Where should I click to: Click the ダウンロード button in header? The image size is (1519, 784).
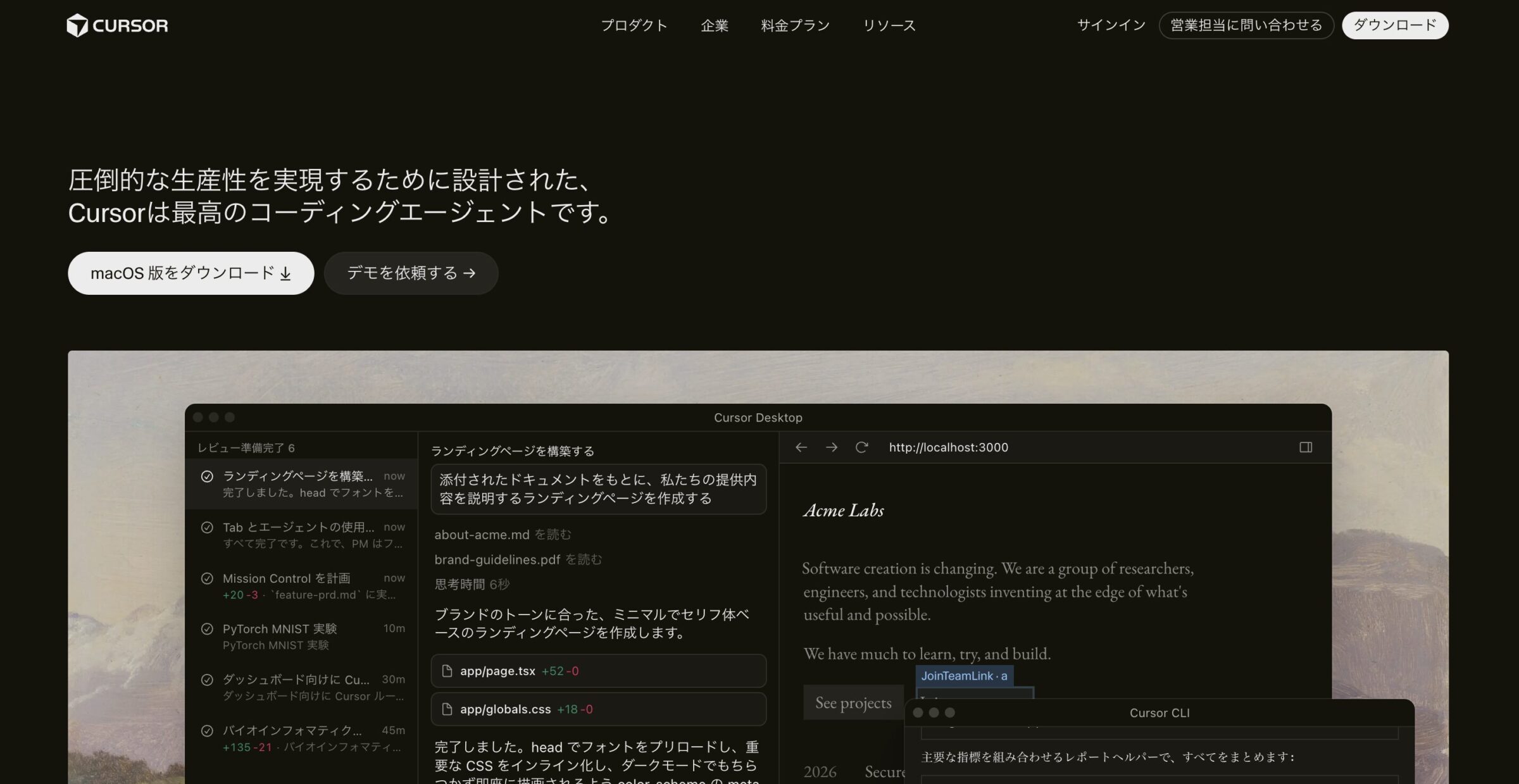[x=1395, y=25]
